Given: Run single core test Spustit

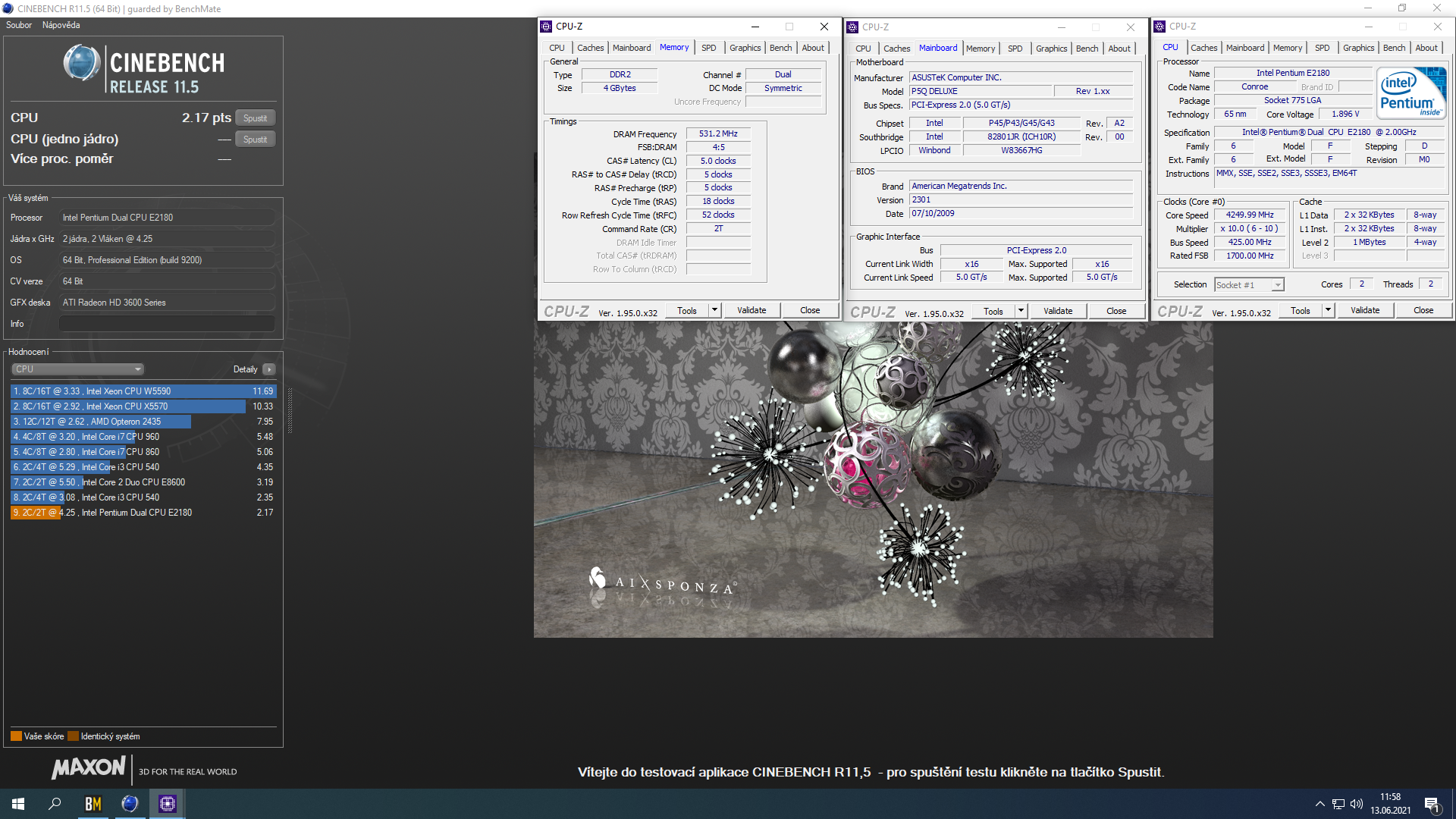Looking at the screenshot, I should (x=255, y=140).
